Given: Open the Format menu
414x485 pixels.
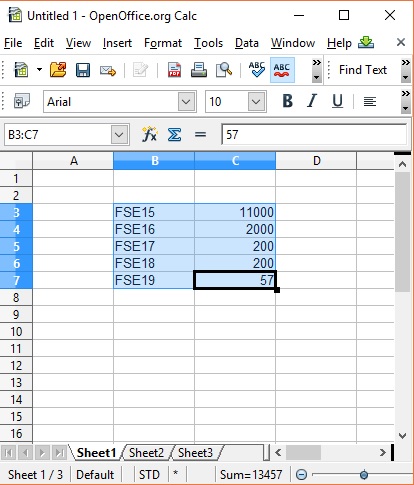Looking at the screenshot, I should pyautogui.click(x=163, y=43).
